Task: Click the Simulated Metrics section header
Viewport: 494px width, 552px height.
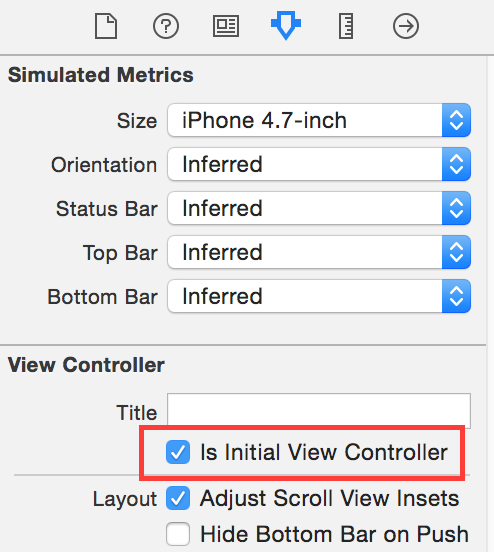Action: click(101, 75)
